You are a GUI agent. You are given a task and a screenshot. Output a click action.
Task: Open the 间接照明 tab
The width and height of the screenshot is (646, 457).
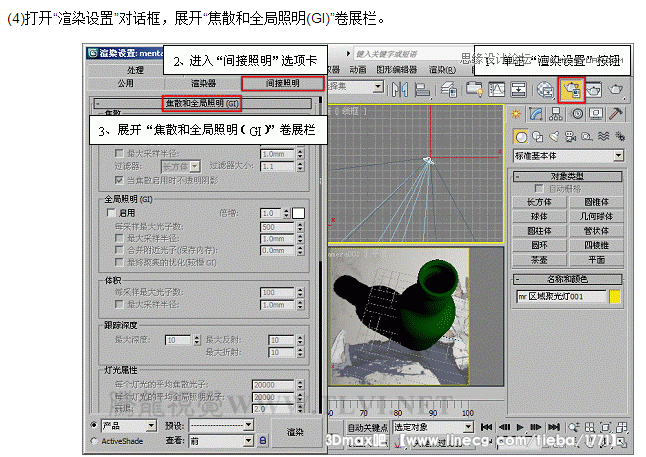pyautogui.click(x=283, y=83)
